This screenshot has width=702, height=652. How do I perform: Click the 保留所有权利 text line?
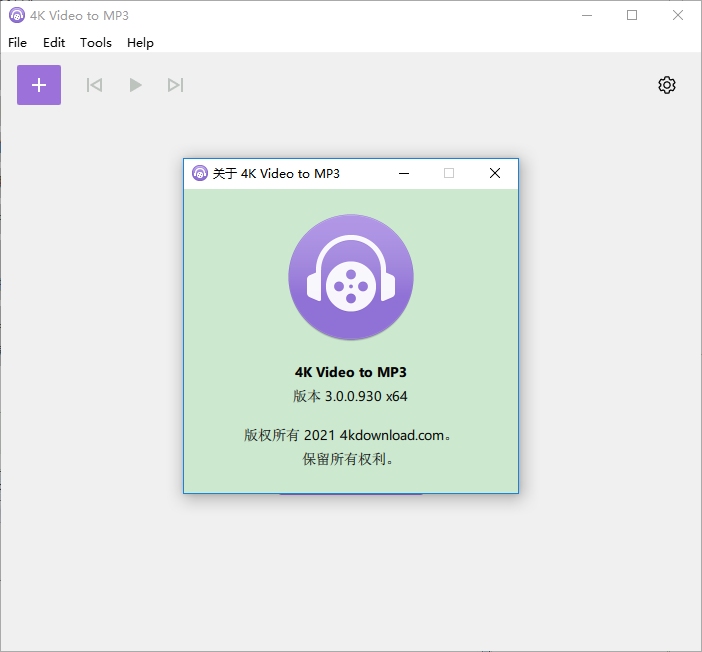pos(347,459)
